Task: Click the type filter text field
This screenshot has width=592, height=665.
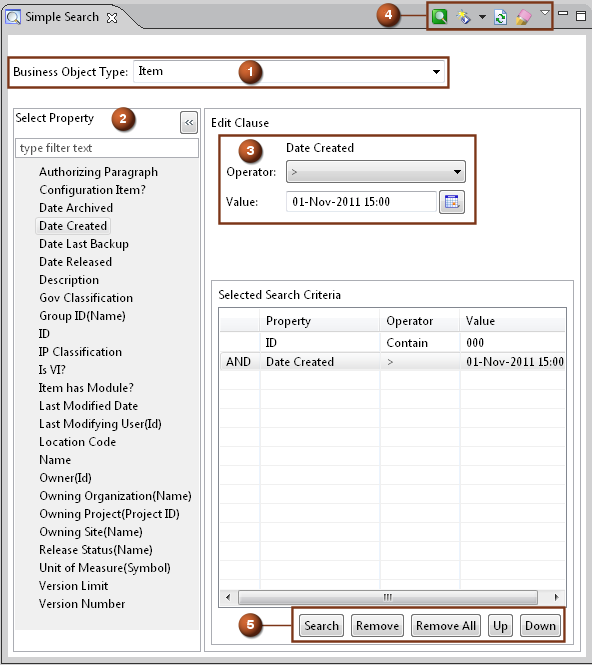Action: pos(107,148)
